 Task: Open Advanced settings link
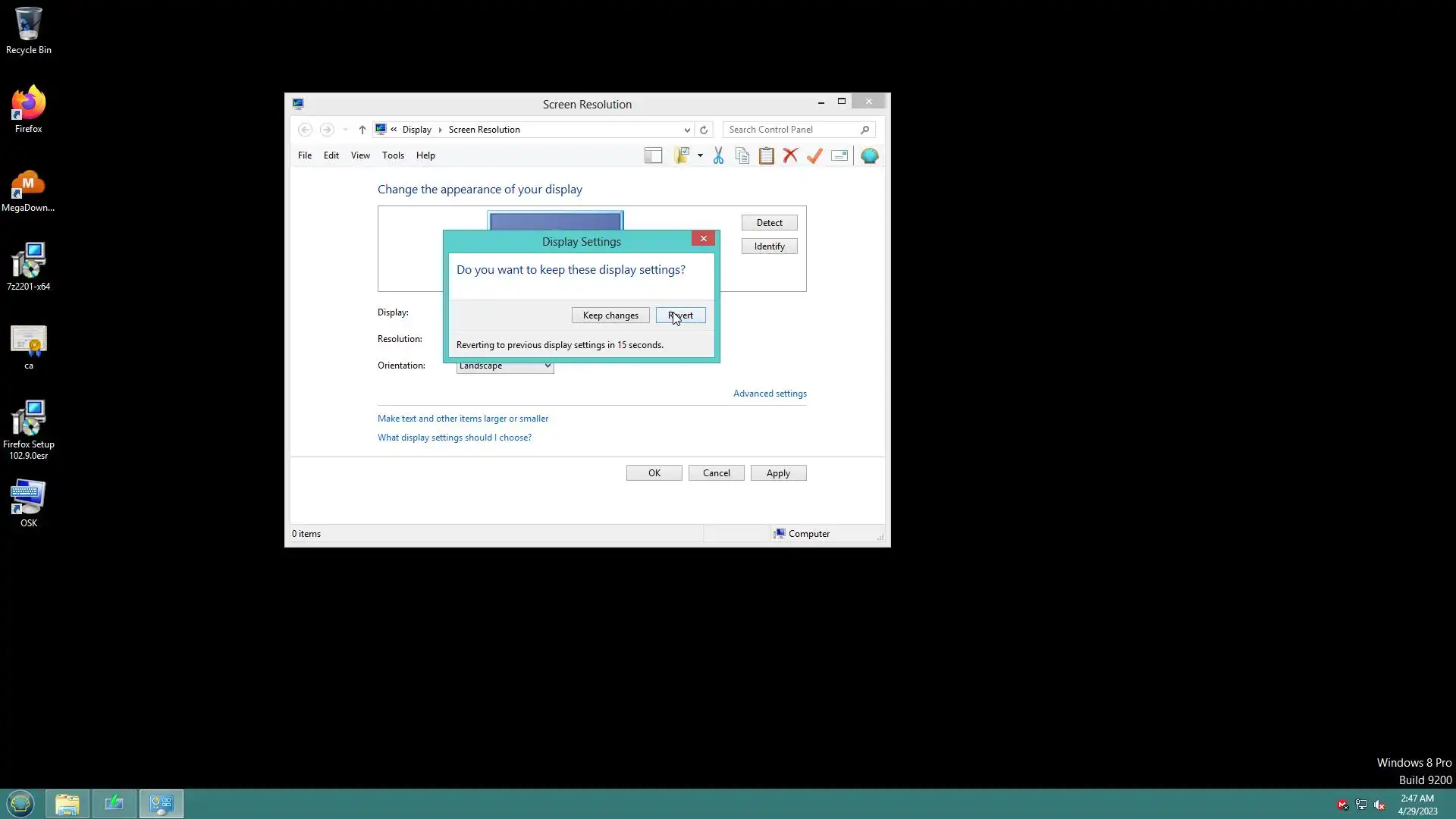[770, 394]
